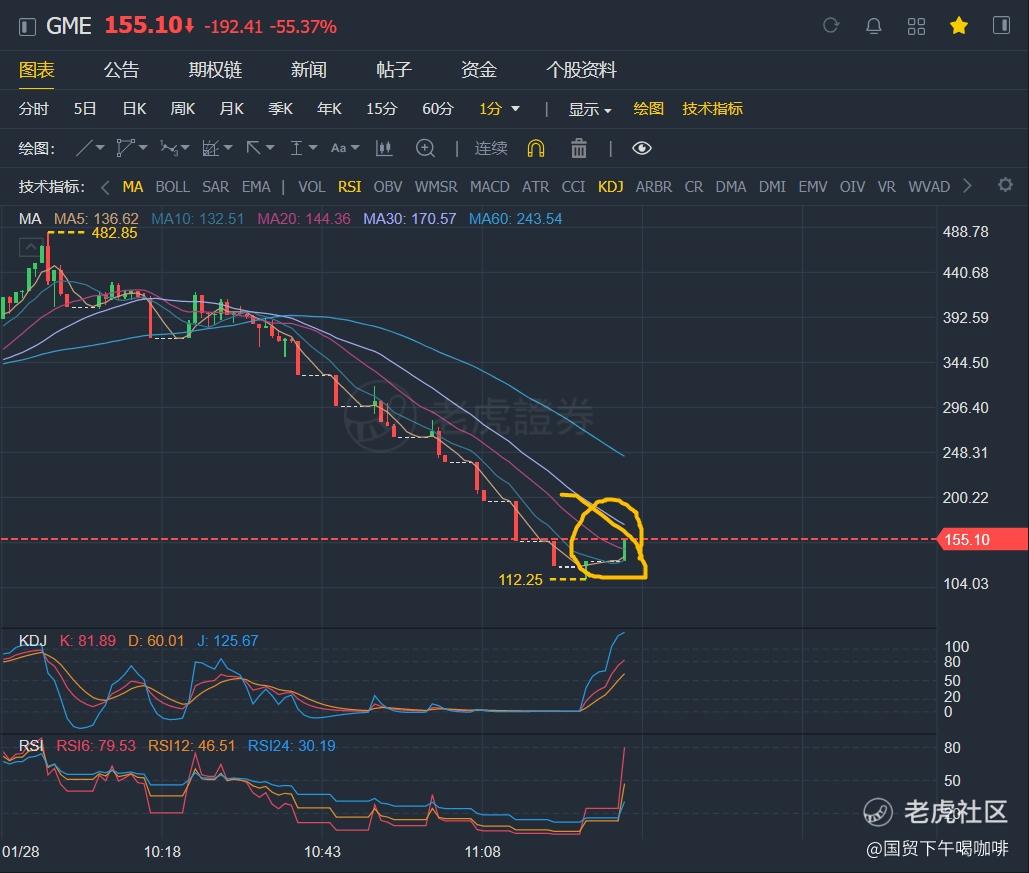Viewport: 1029px width, 873px height.
Task: Select 60分 timeframe
Action: coord(438,108)
